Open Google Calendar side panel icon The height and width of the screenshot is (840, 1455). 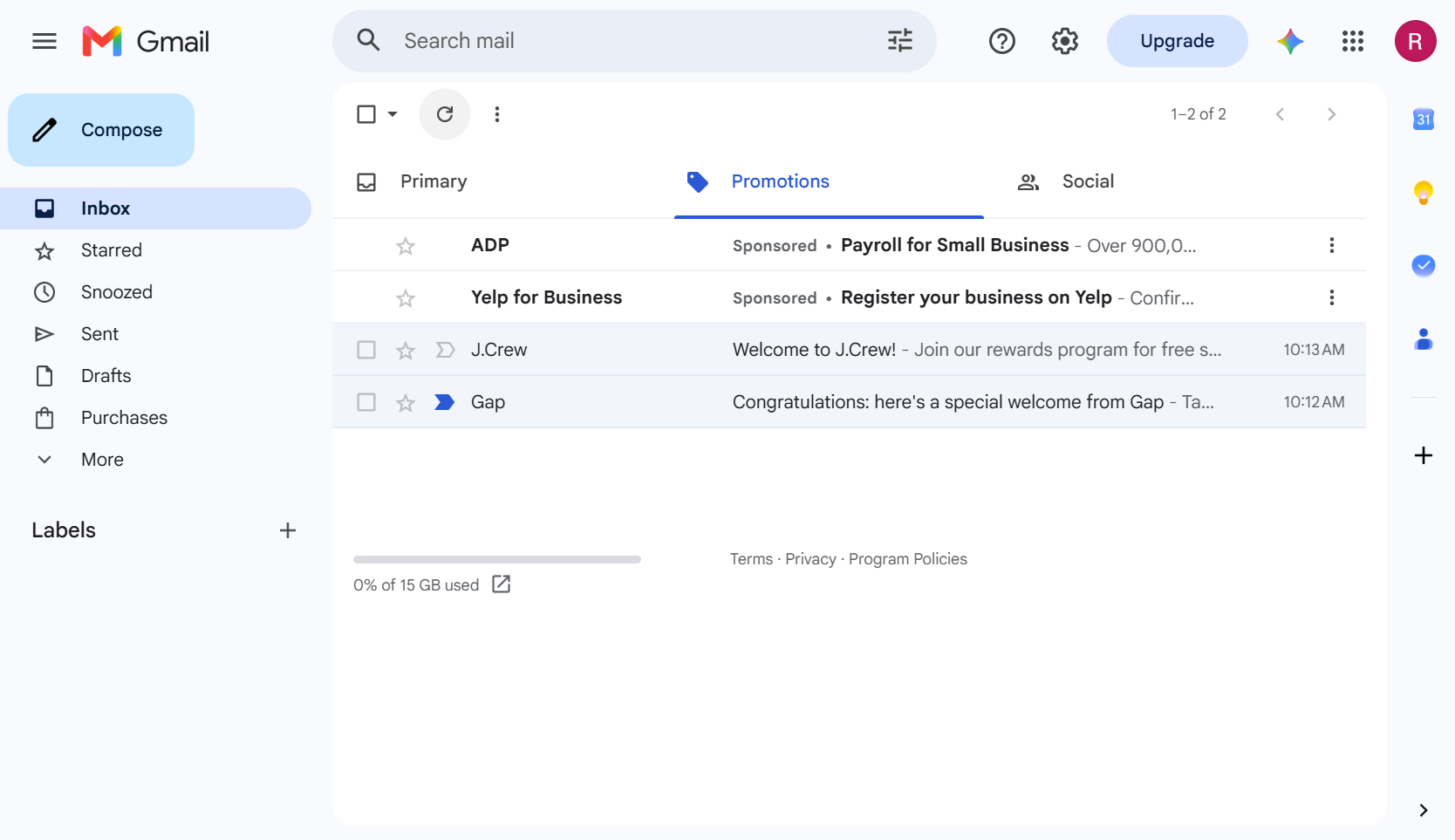coord(1424,119)
